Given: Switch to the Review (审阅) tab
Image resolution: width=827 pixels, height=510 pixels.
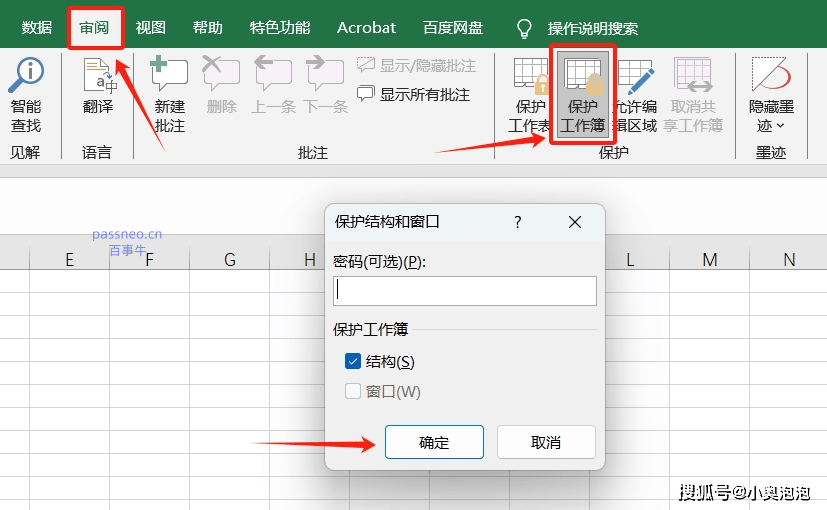Looking at the screenshot, I should click(x=95, y=28).
